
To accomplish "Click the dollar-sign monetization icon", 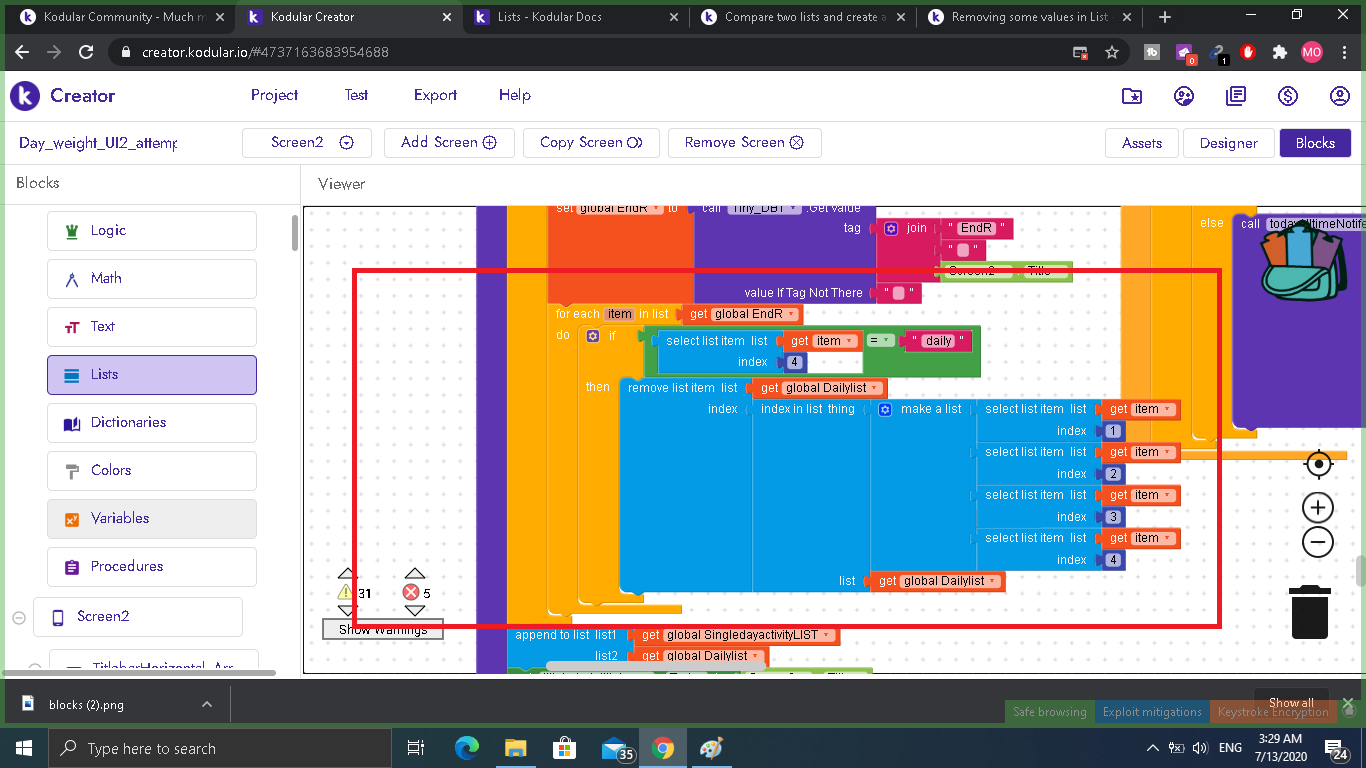I will coord(1288,96).
